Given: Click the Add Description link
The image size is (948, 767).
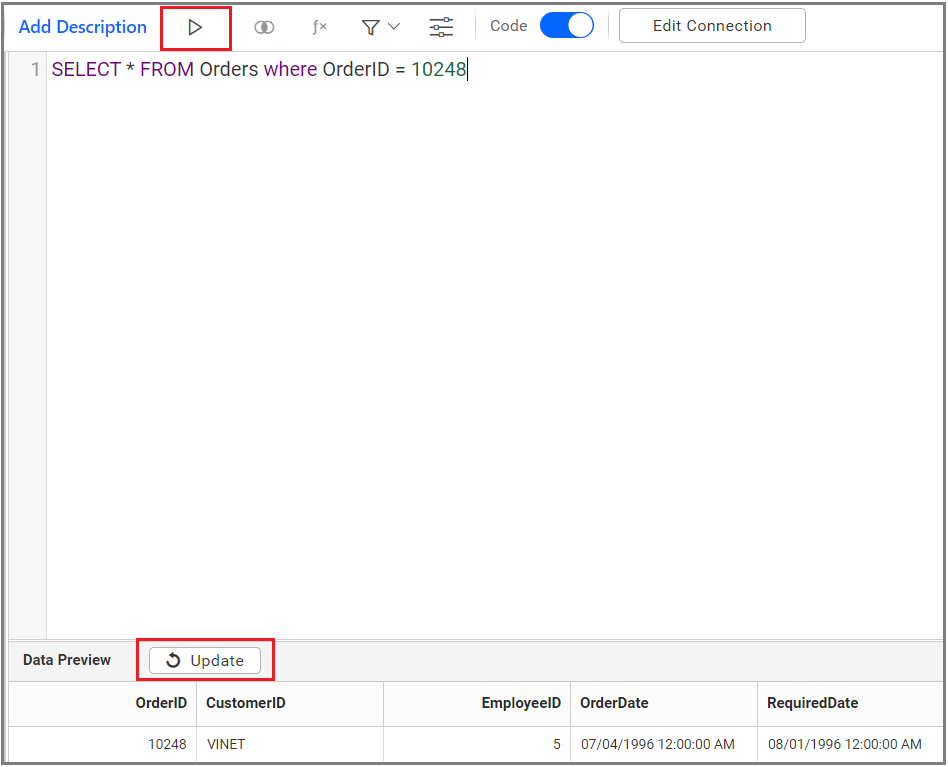Looking at the screenshot, I should [x=83, y=27].
